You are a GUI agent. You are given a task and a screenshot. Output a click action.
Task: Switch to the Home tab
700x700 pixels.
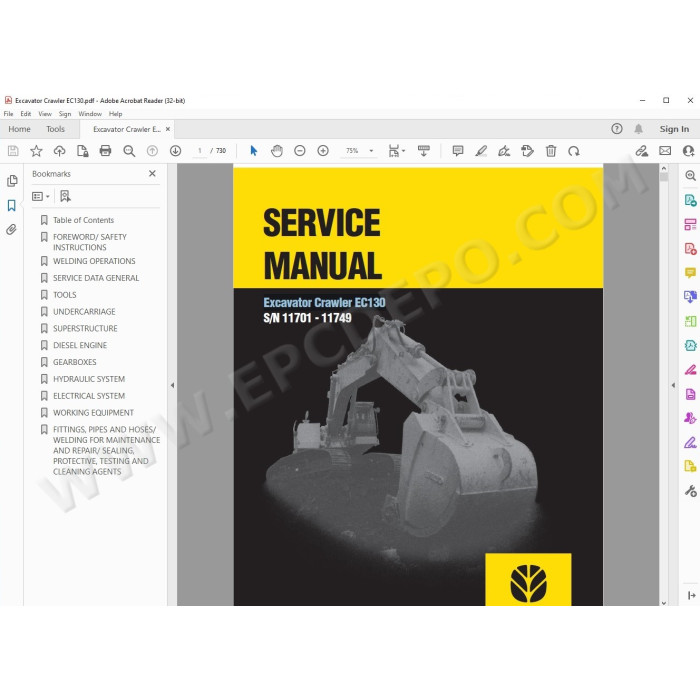[x=19, y=129]
